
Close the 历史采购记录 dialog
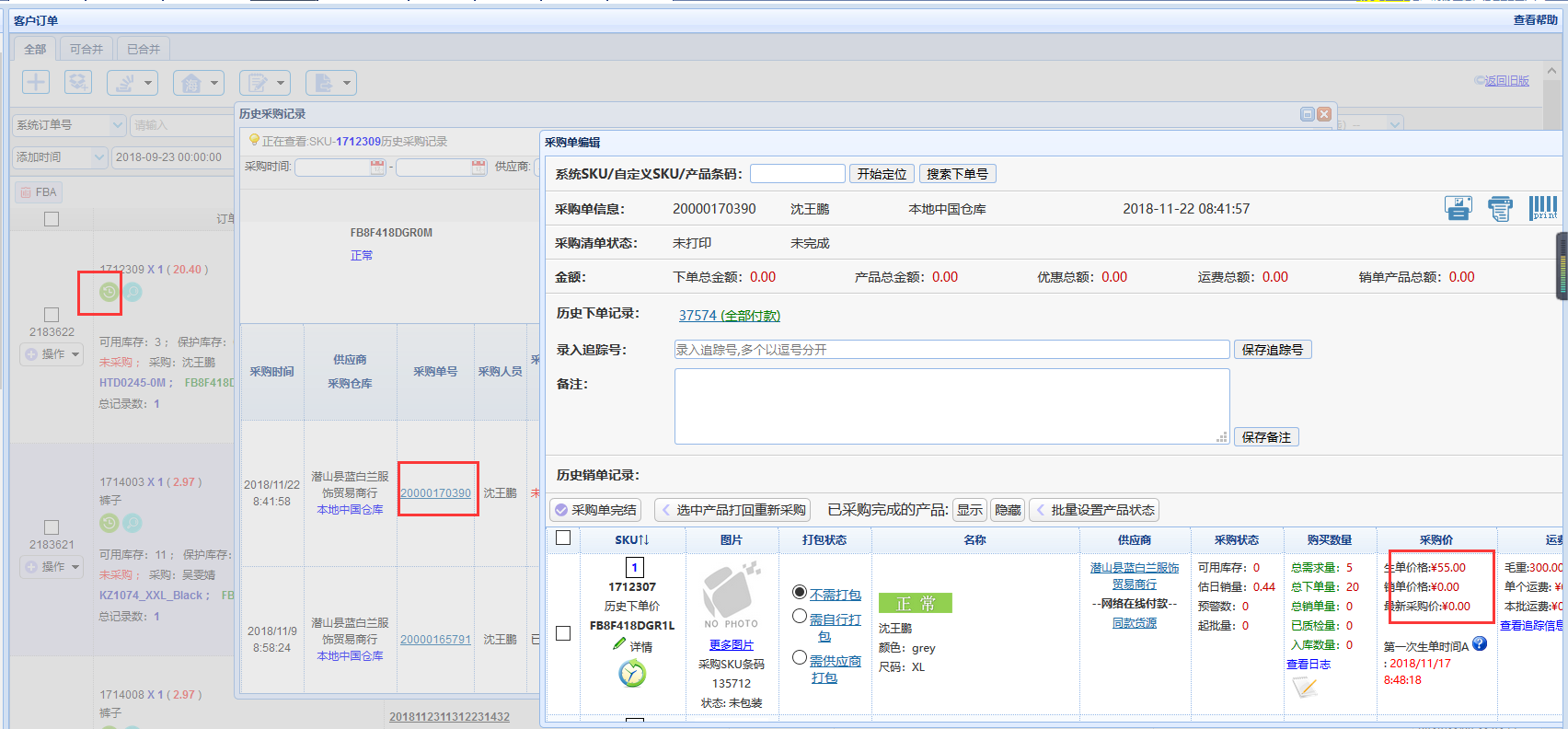[x=1324, y=114]
